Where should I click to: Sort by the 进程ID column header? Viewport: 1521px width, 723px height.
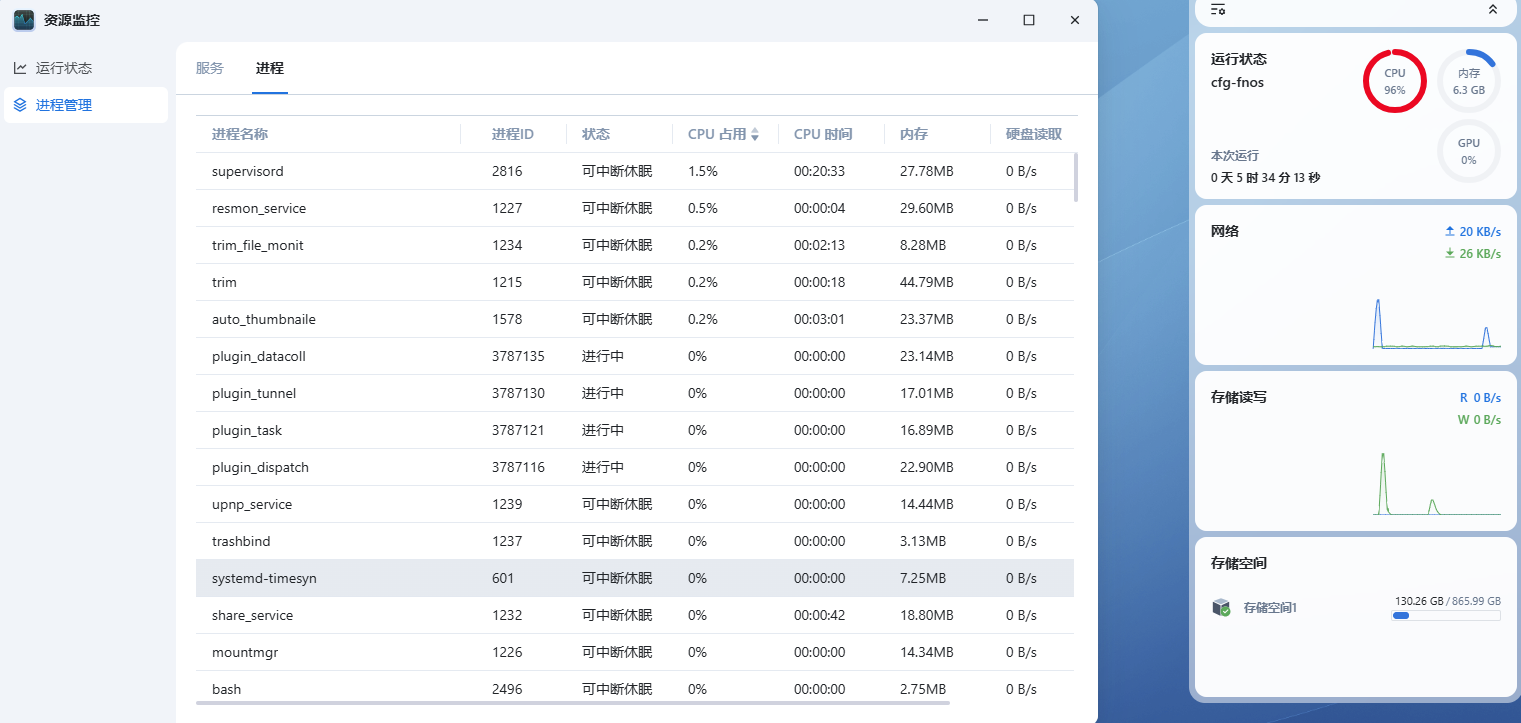click(x=513, y=134)
